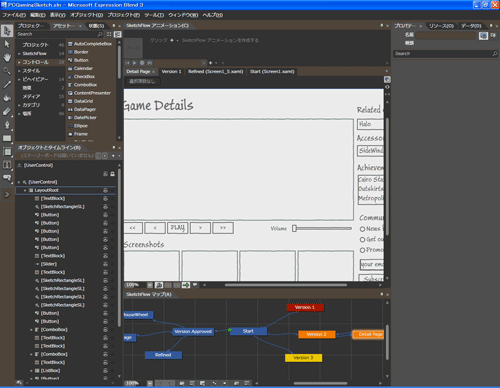The height and width of the screenshot is (388, 500).
Task: Select the News radio button in sketch
Action: coord(362,229)
